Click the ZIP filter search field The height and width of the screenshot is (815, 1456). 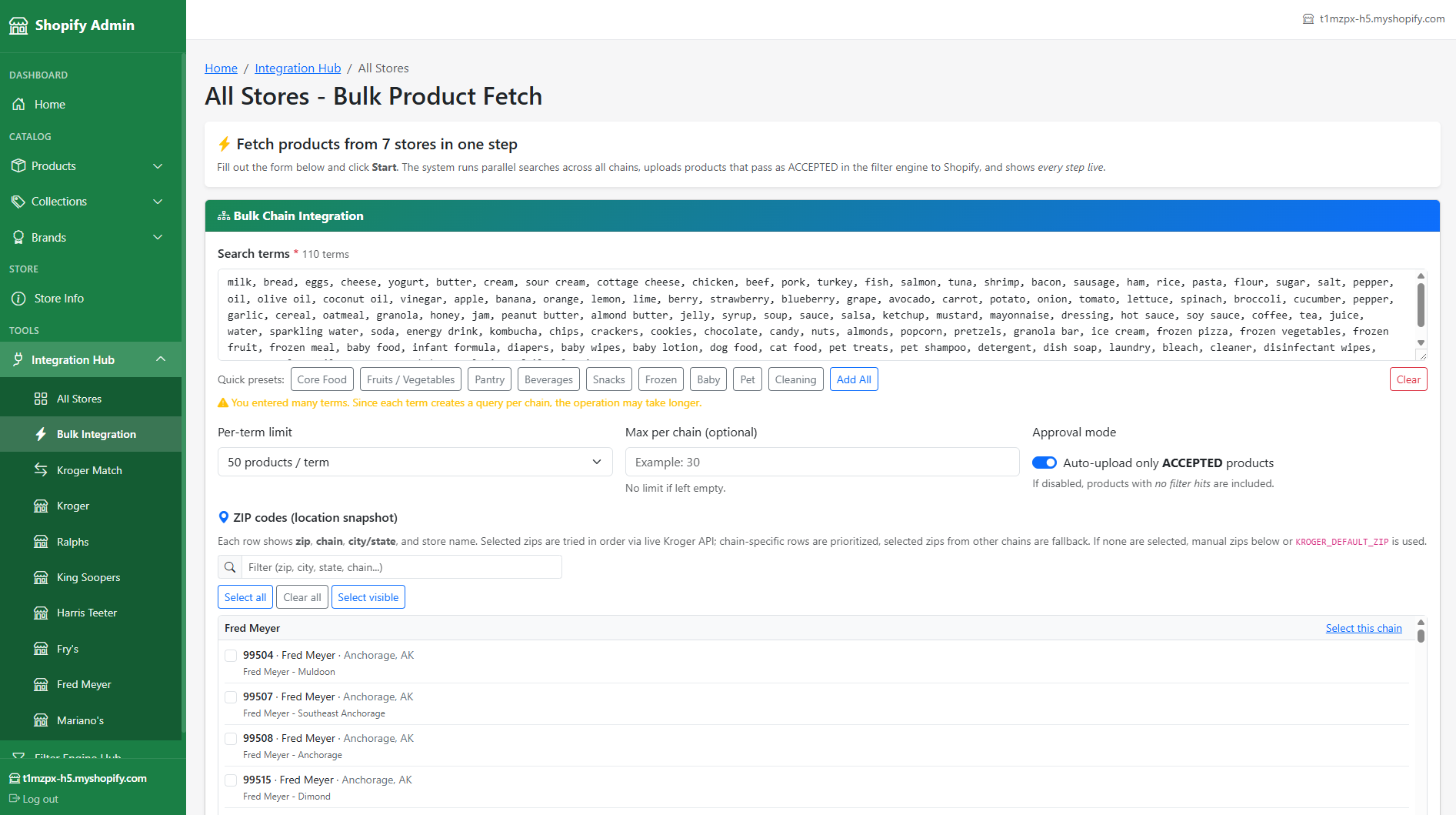click(x=401, y=567)
